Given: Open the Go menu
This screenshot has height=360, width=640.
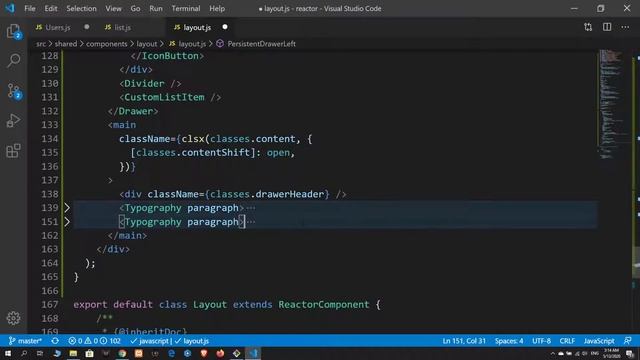Looking at the screenshot, I should [135, 8].
